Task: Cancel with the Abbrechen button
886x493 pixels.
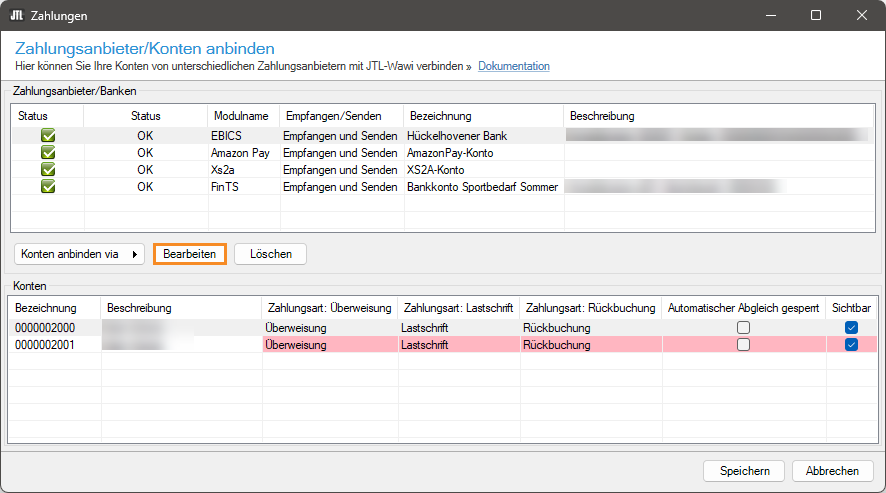Action: click(x=832, y=471)
